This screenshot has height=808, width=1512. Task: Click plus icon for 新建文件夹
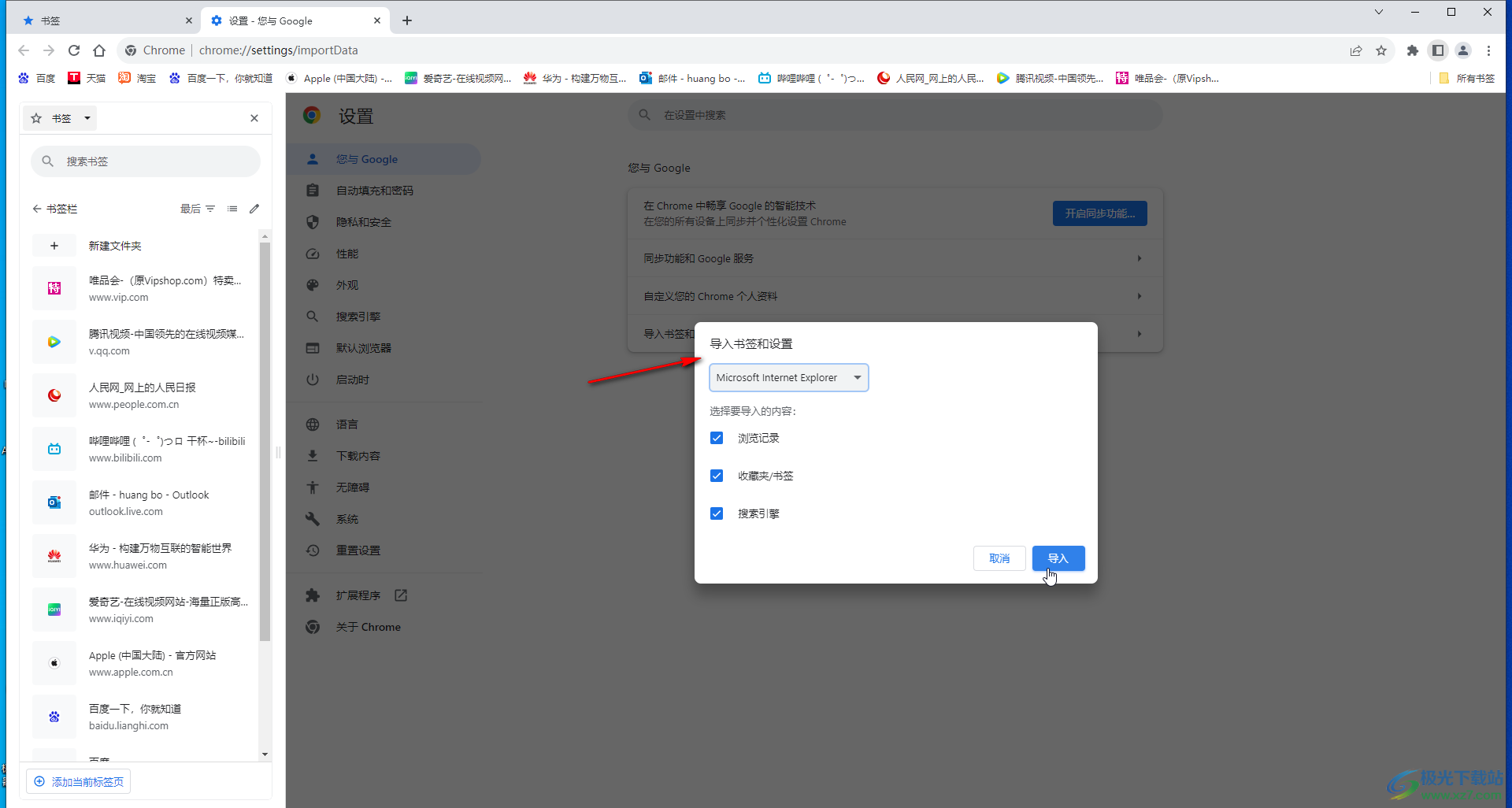[54, 246]
